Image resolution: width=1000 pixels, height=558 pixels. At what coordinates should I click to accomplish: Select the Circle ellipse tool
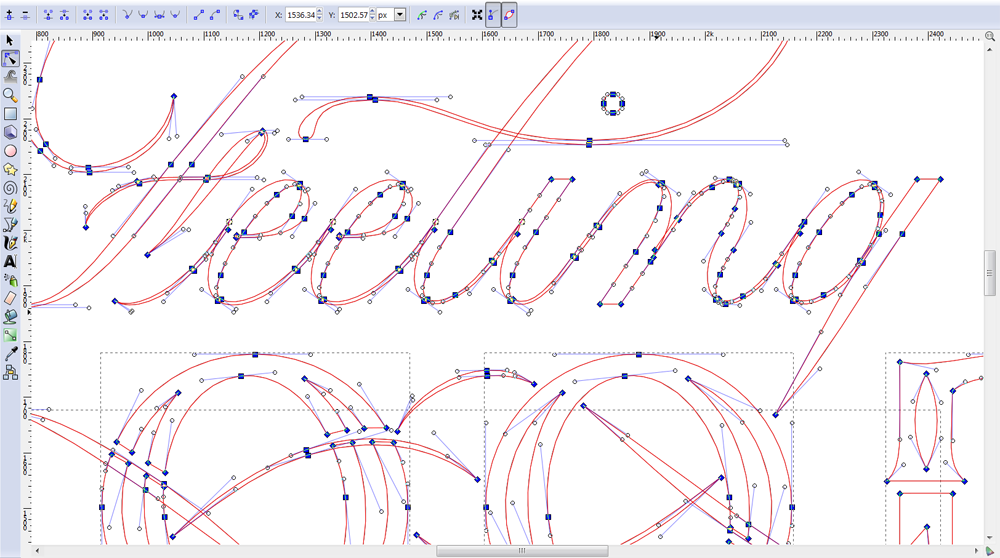pos(10,150)
